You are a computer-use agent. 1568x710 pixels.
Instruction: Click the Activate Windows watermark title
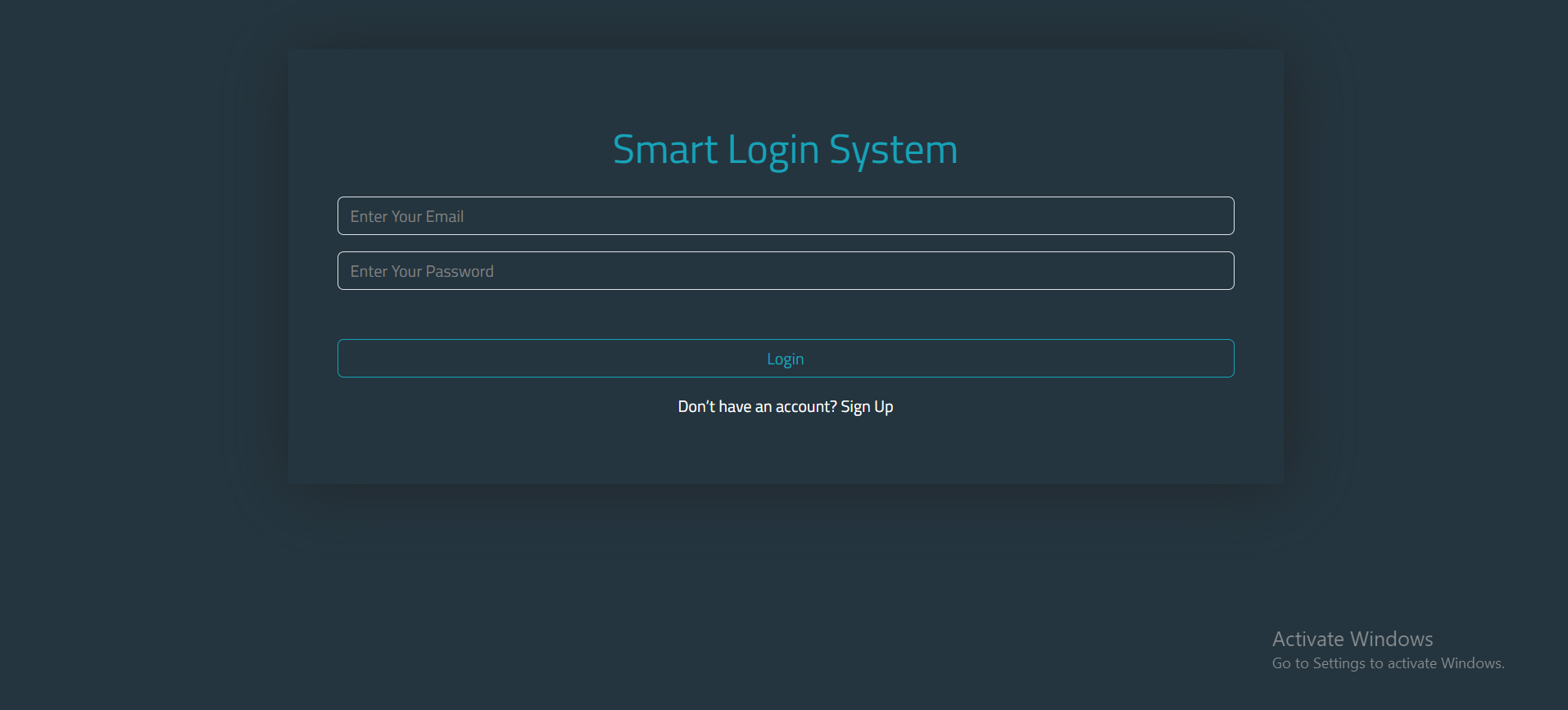coord(1352,639)
